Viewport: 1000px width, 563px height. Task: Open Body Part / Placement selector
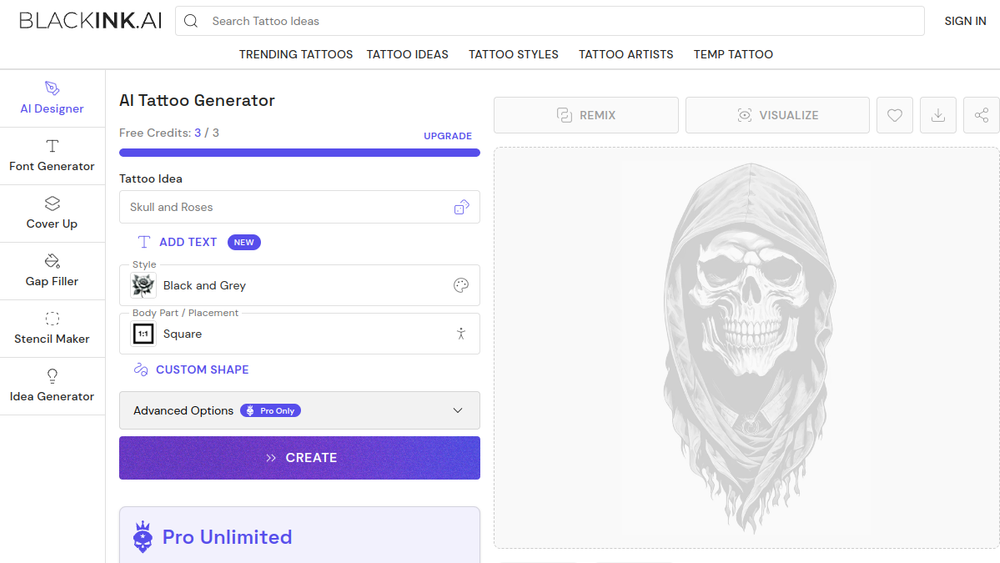point(300,333)
